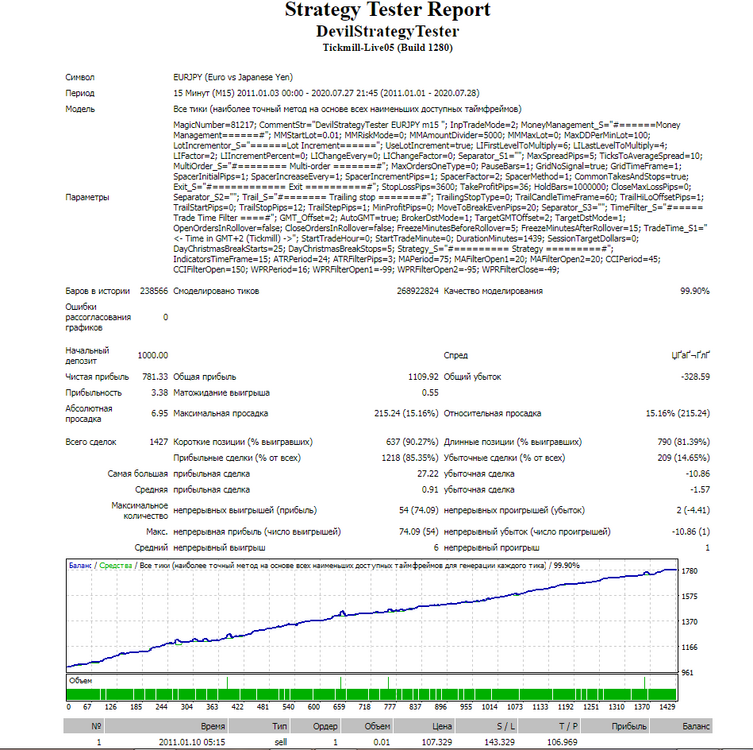Click the net profit value 781.33
Viewport: 753px width, 750px height.
pos(155,377)
